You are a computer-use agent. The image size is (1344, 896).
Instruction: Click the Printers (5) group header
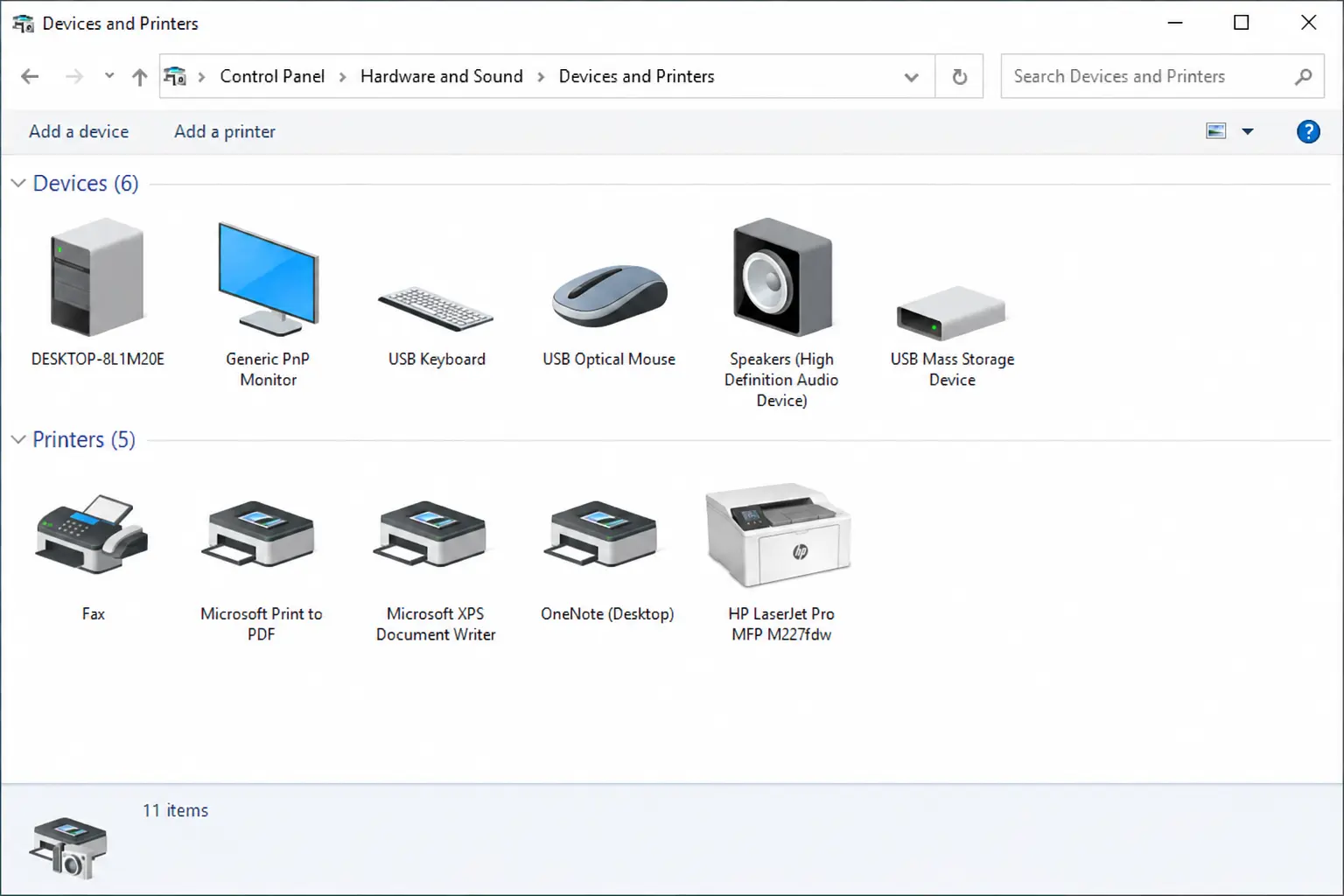click(84, 439)
